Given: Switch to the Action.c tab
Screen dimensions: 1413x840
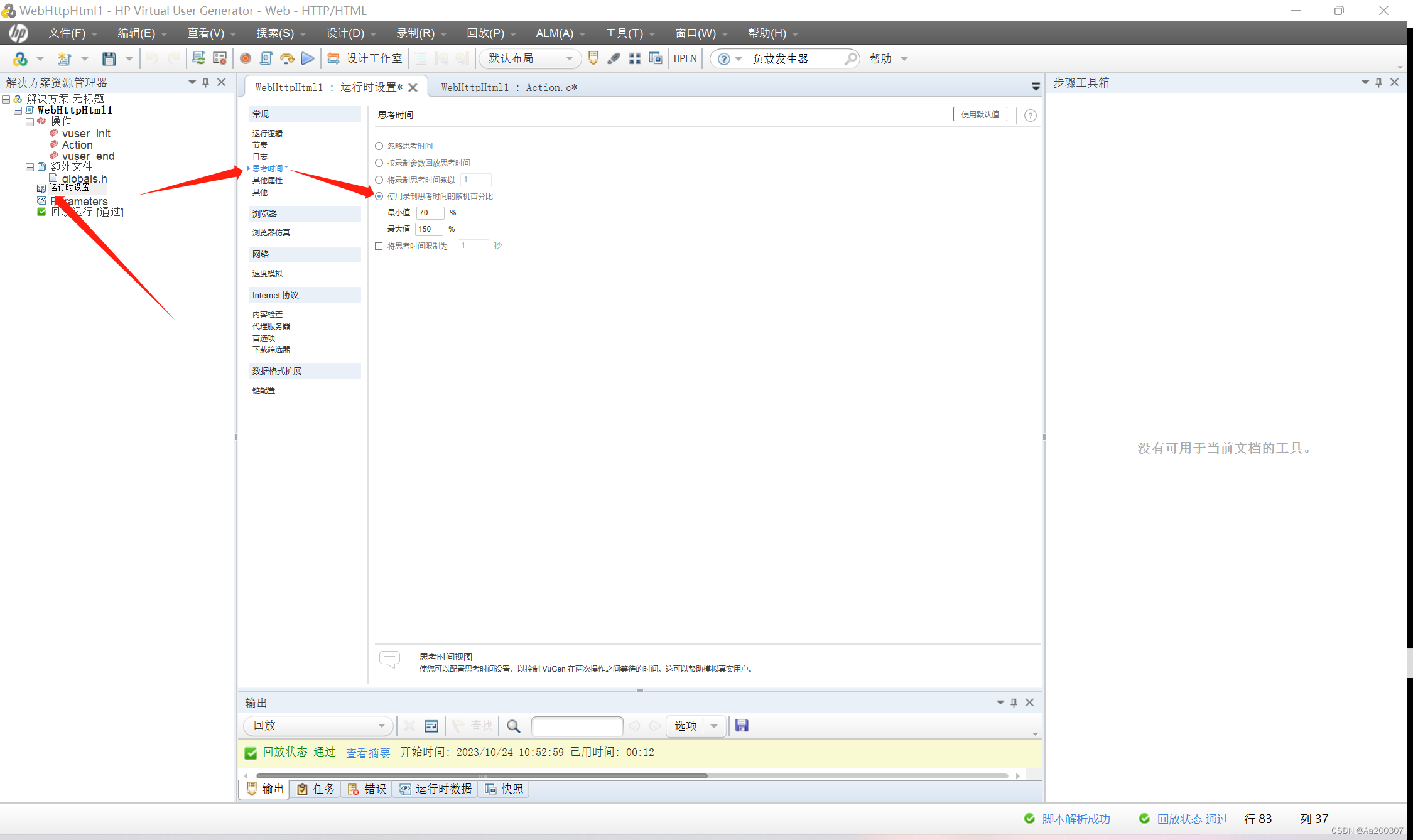Looking at the screenshot, I should pyautogui.click(x=509, y=87).
